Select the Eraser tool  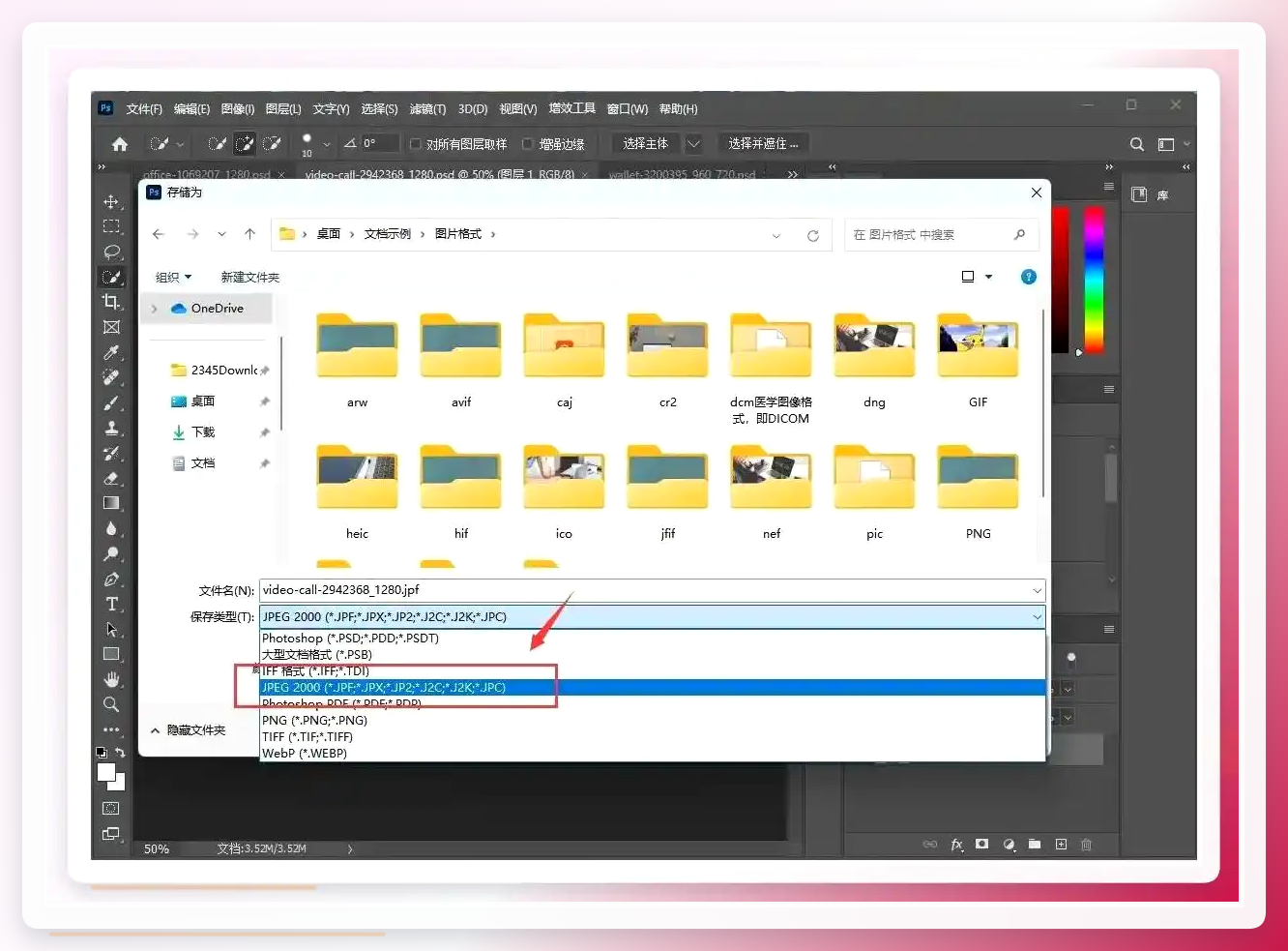point(111,478)
